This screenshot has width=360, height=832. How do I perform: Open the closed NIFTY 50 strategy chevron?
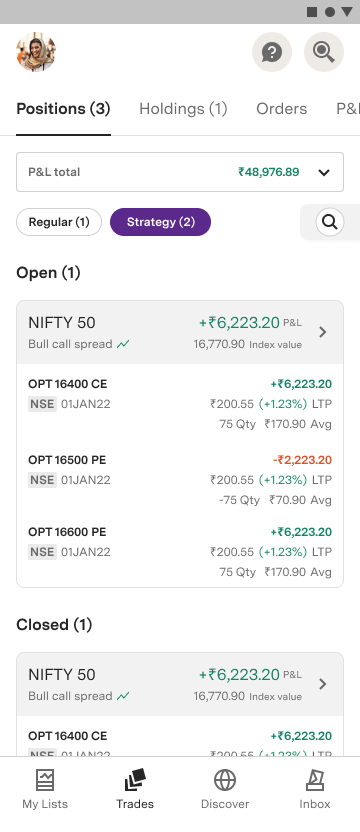(323, 684)
